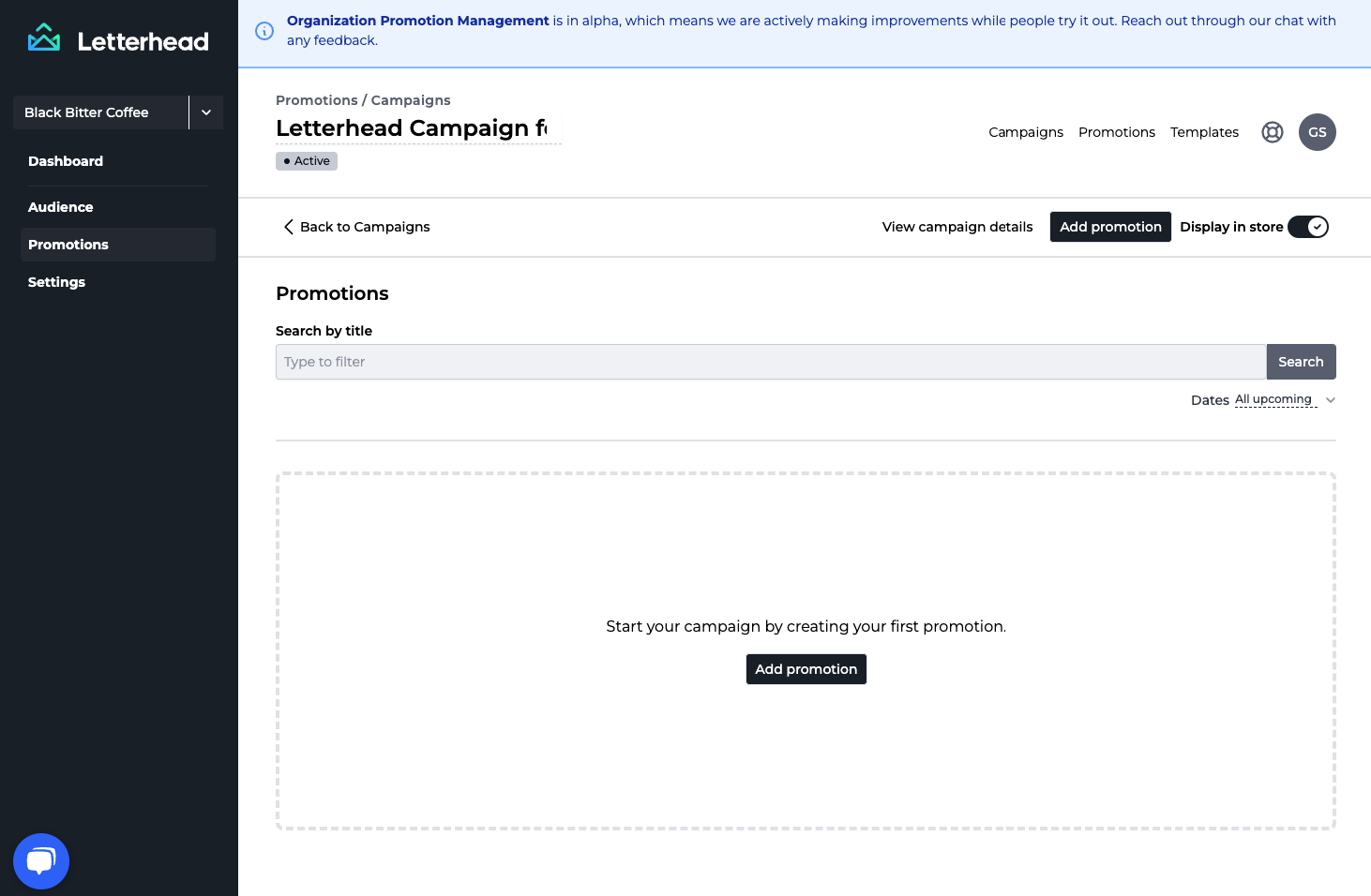The width and height of the screenshot is (1371, 896).
Task: Open View campaign details
Action: (x=957, y=227)
